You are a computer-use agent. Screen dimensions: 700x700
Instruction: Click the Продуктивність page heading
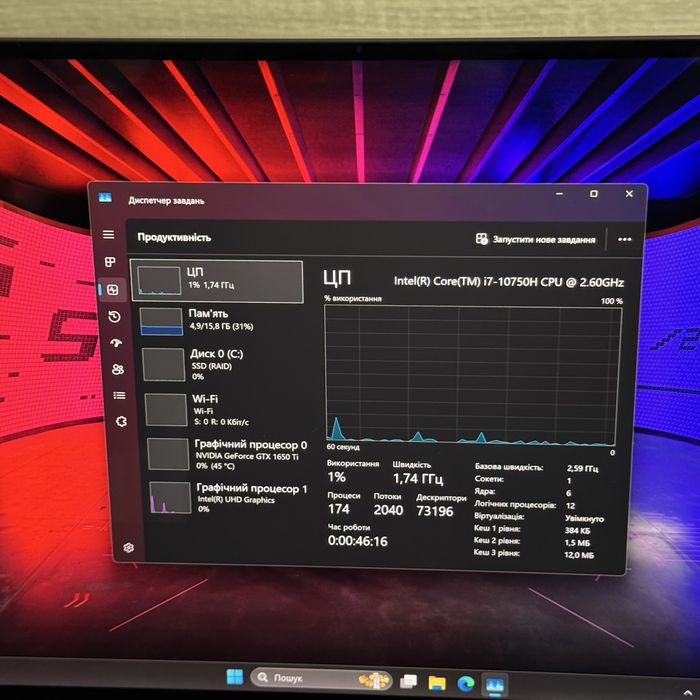pos(174,238)
